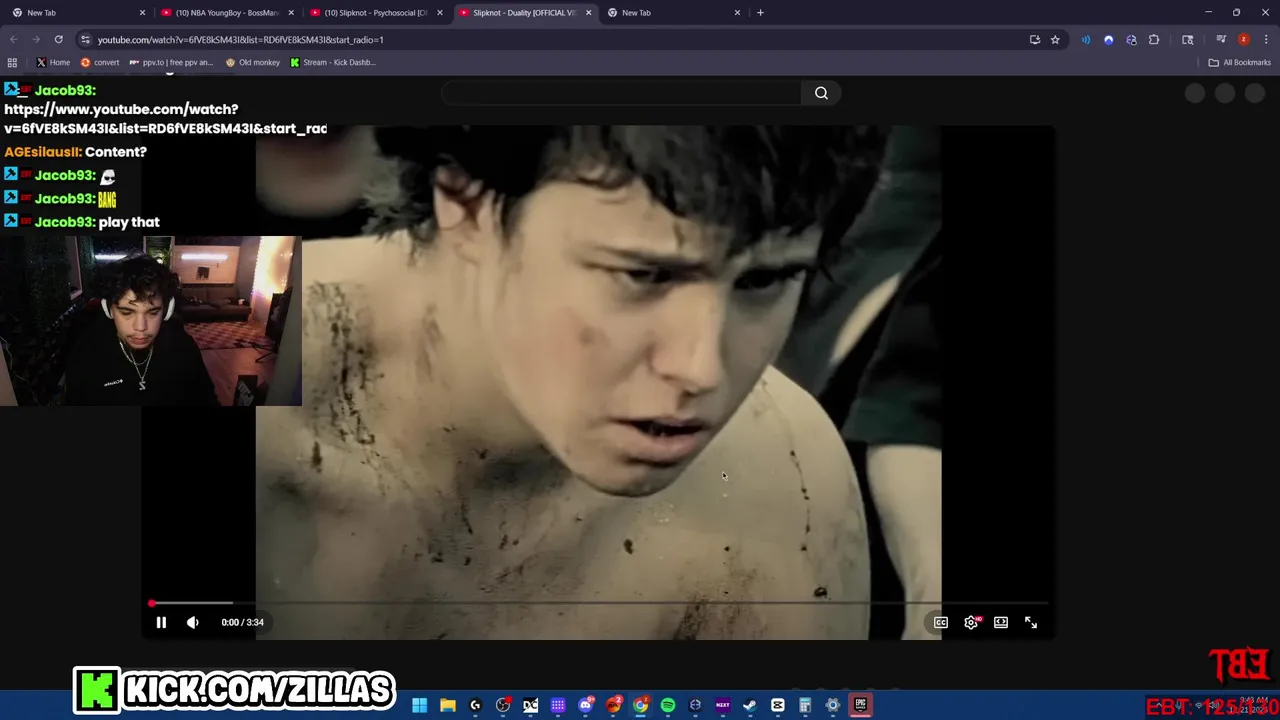The width and height of the screenshot is (1280, 720).
Task: Click the video progress bar
Action: [598, 603]
